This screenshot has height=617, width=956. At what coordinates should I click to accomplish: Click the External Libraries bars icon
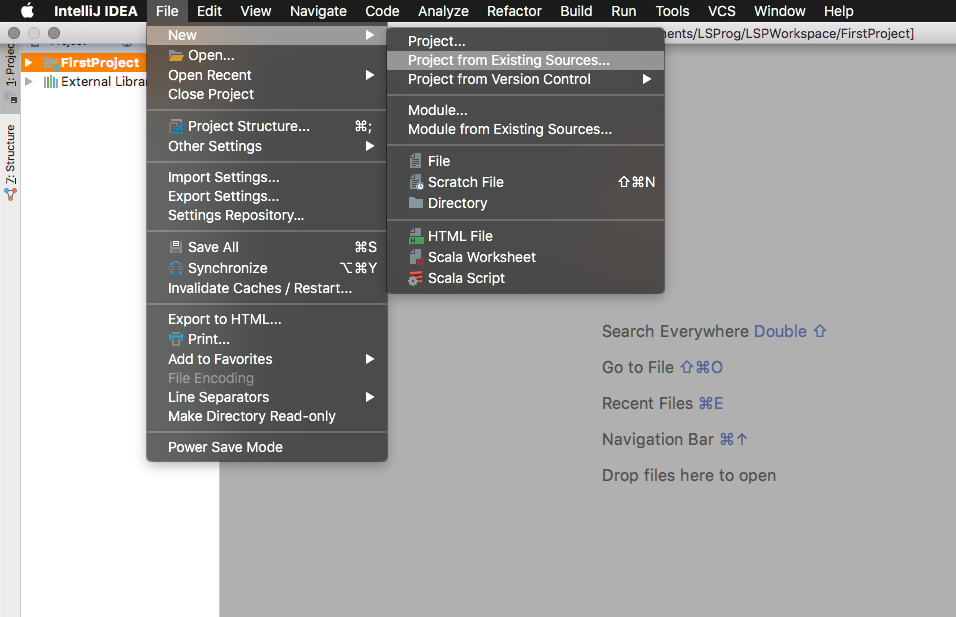pyautogui.click(x=51, y=82)
